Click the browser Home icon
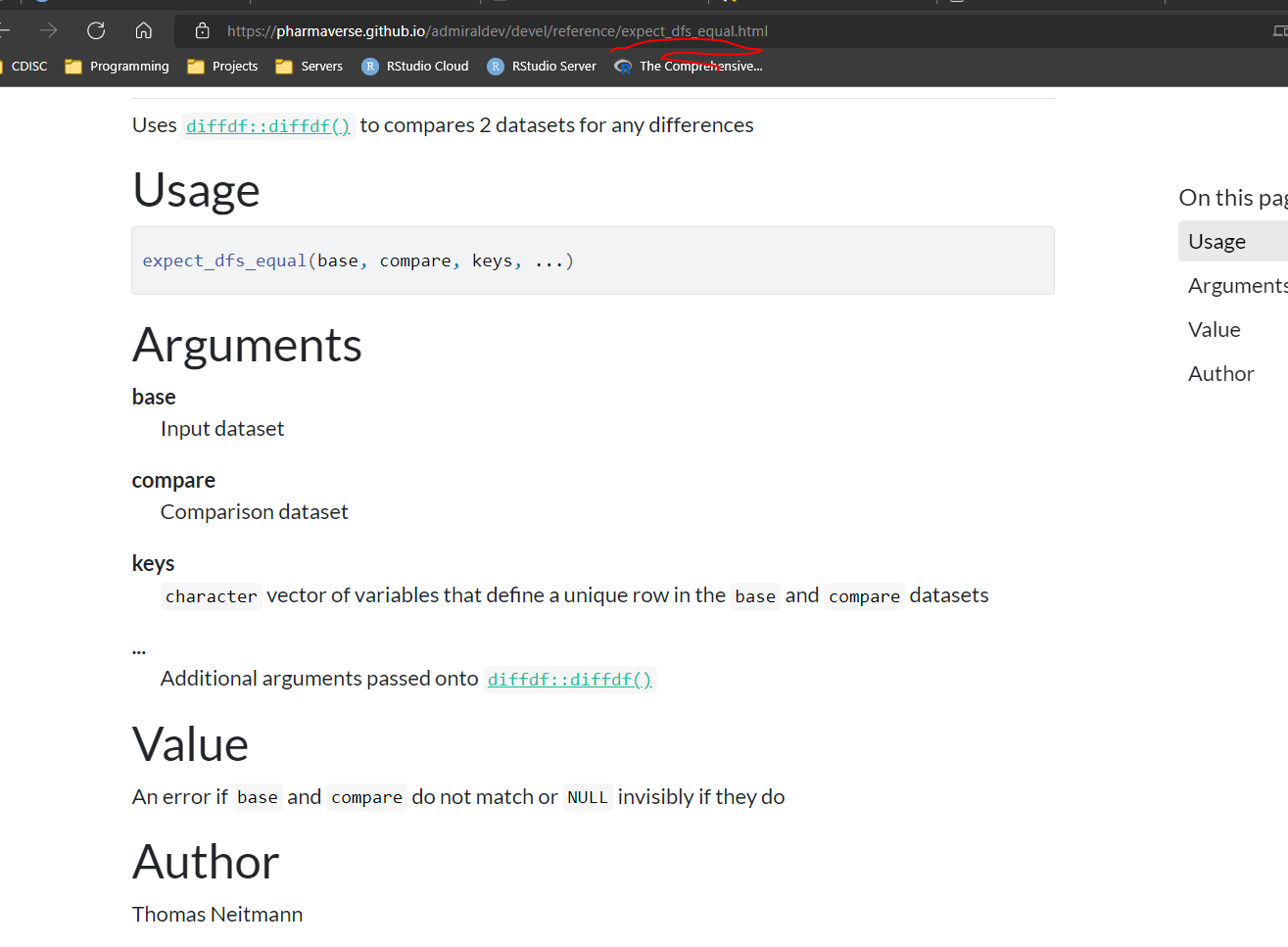The image size is (1288, 947). pos(143,30)
